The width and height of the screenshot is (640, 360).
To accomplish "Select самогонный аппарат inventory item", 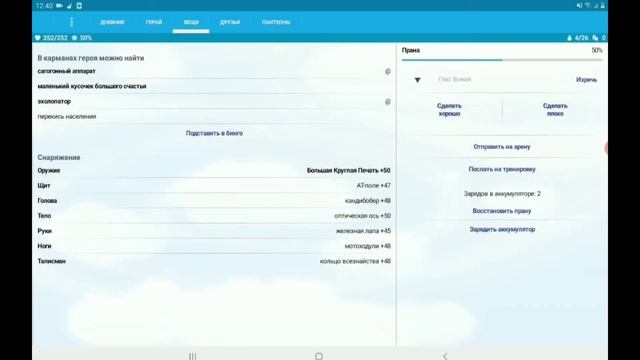I will point(67,71).
